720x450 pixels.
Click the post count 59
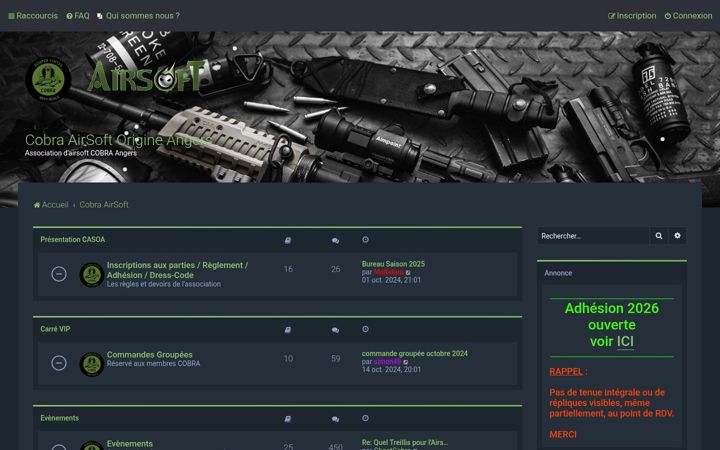336,359
